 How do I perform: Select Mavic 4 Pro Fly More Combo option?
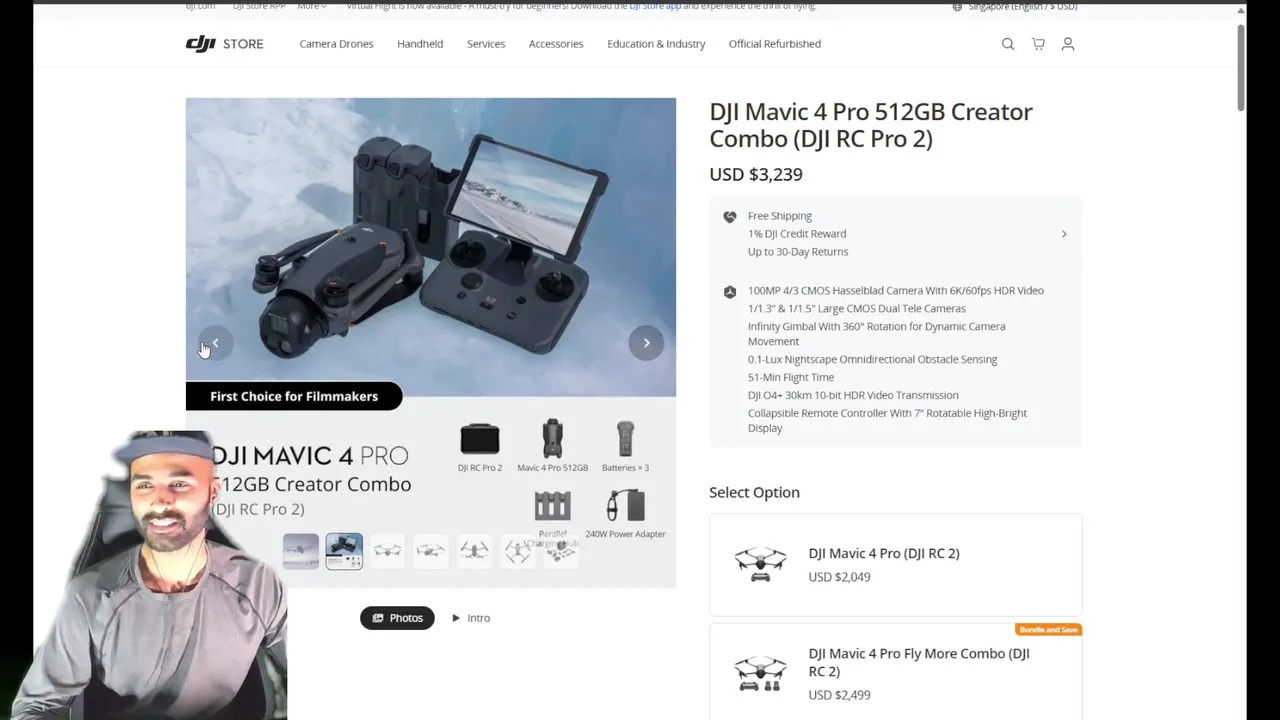(895, 672)
